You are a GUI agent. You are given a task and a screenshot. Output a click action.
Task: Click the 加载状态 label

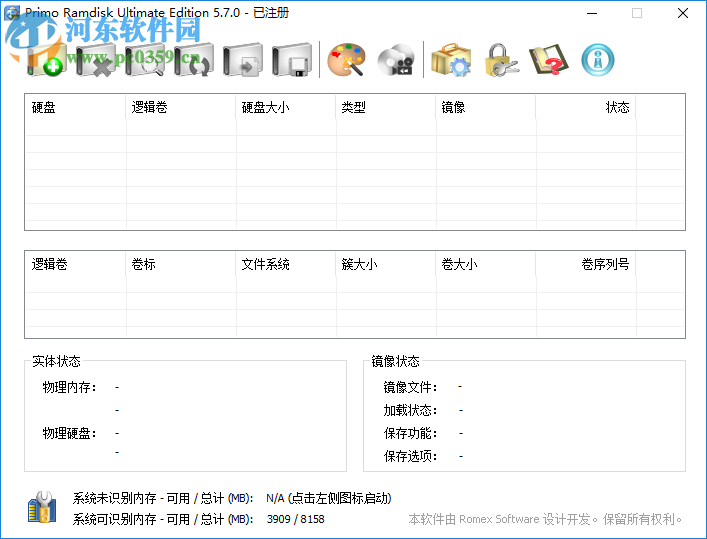pos(410,410)
